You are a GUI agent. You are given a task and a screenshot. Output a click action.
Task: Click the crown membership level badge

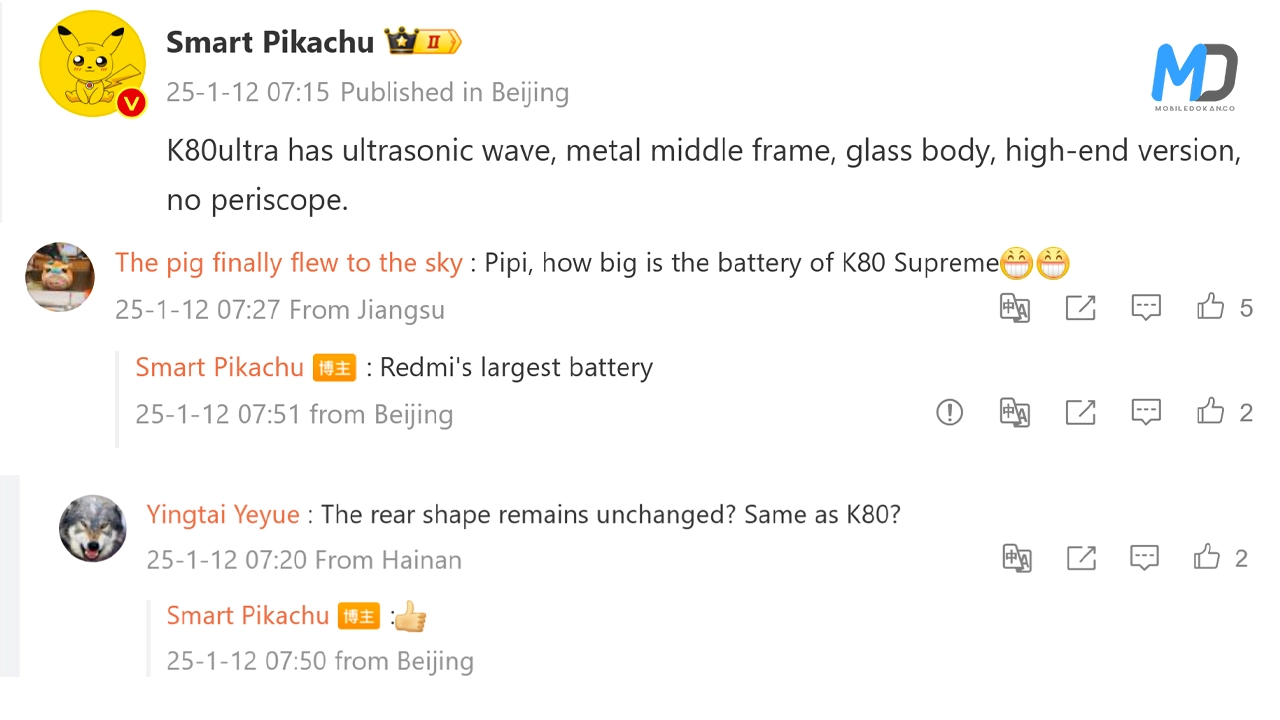[x=422, y=42]
